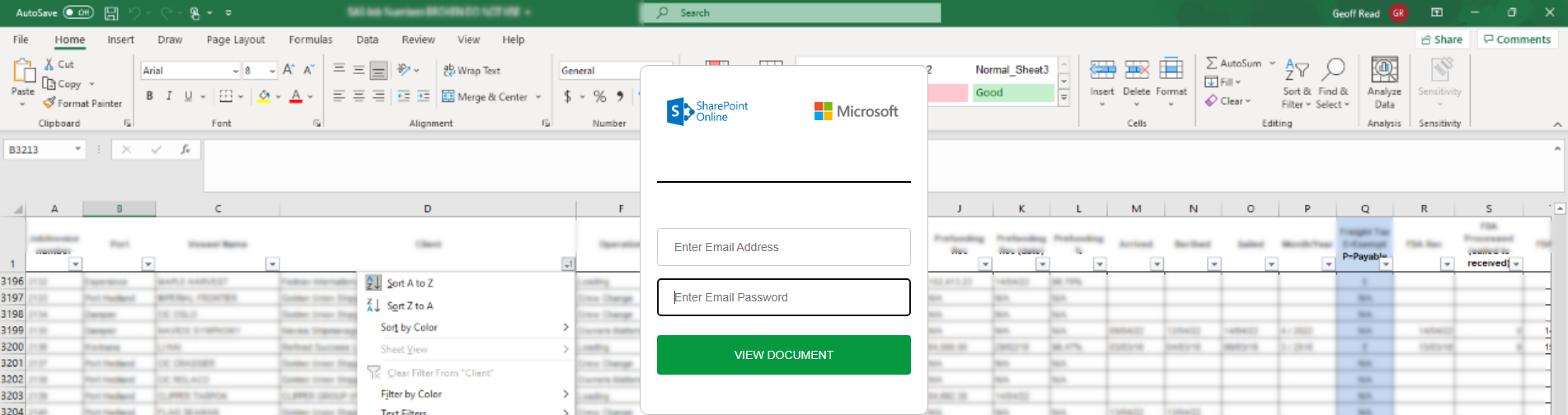
Task: Click the Format cells icon
Action: click(1171, 69)
